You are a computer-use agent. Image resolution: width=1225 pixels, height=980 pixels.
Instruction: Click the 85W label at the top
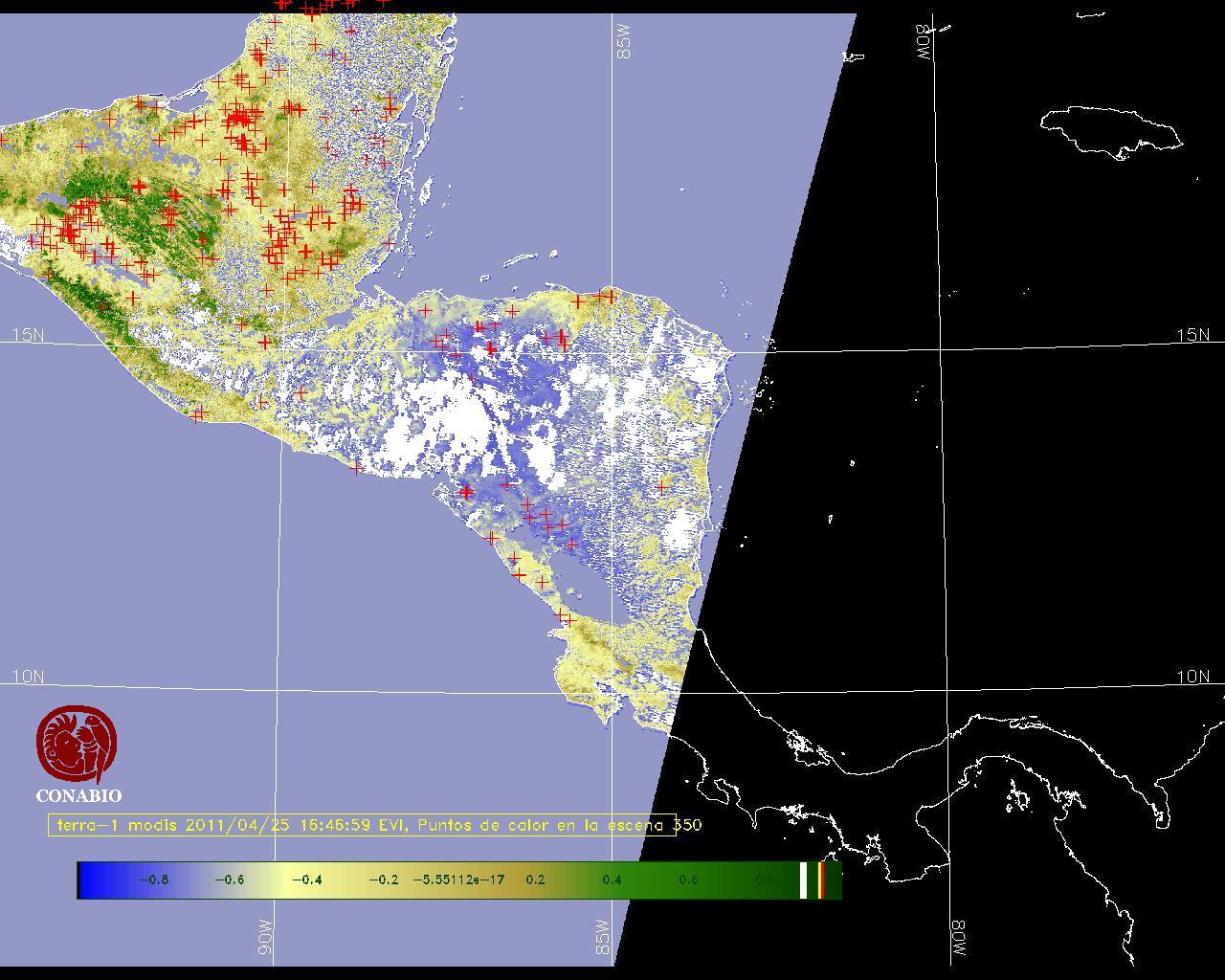625,42
